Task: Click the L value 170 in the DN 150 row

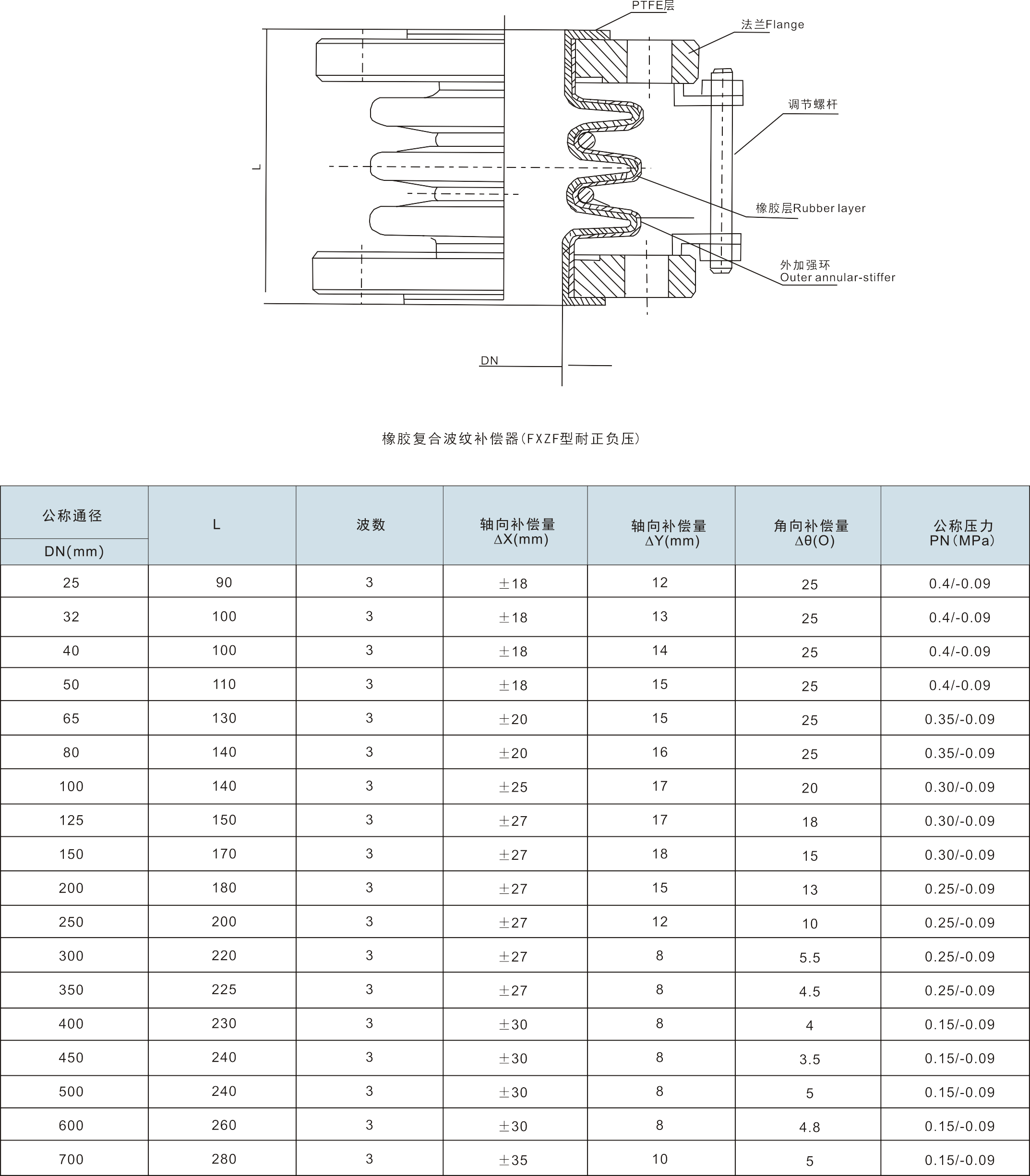Action: coord(224,854)
